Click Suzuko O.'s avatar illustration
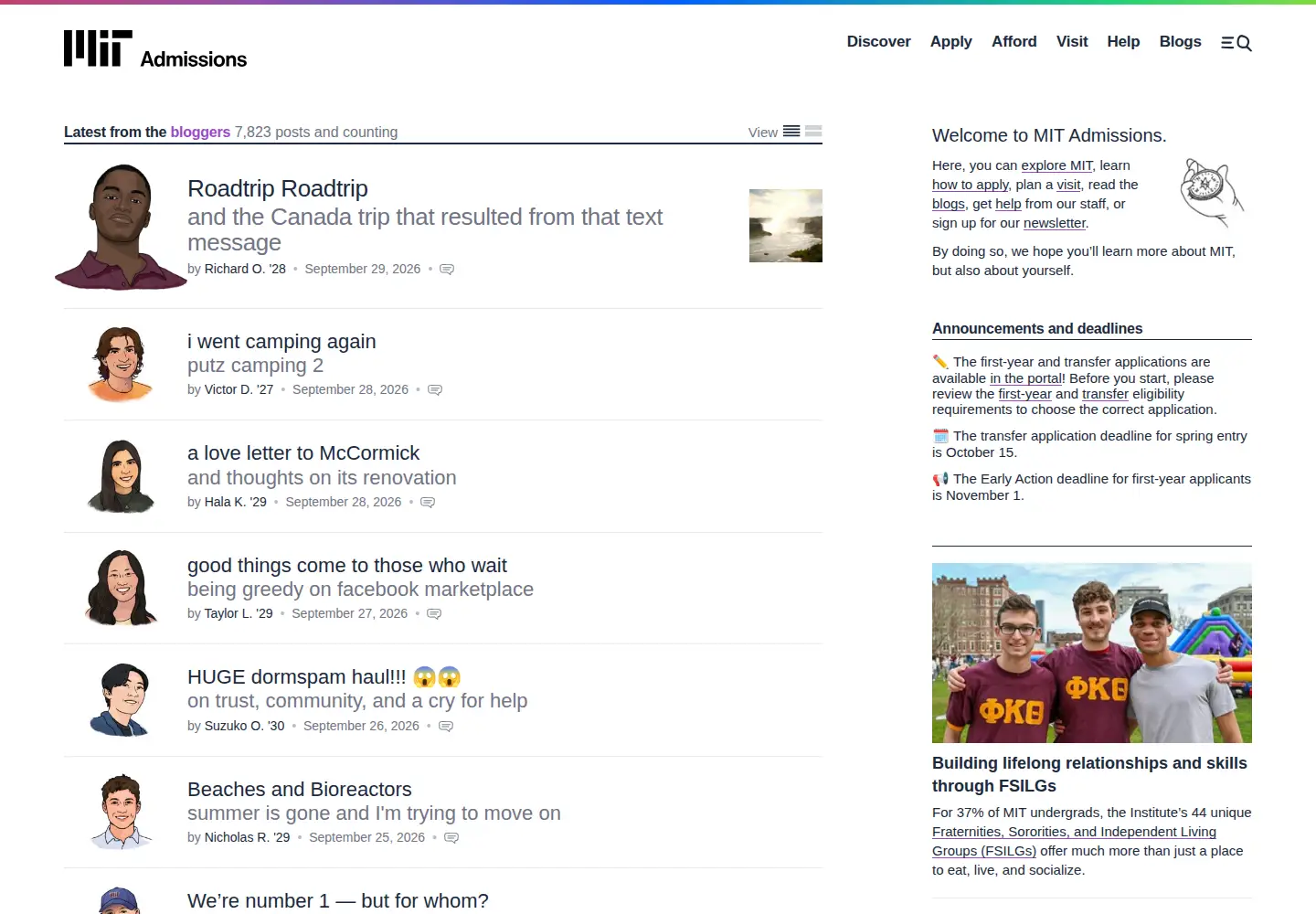Viewport: 1316px width, 914px height. (121, 700)
